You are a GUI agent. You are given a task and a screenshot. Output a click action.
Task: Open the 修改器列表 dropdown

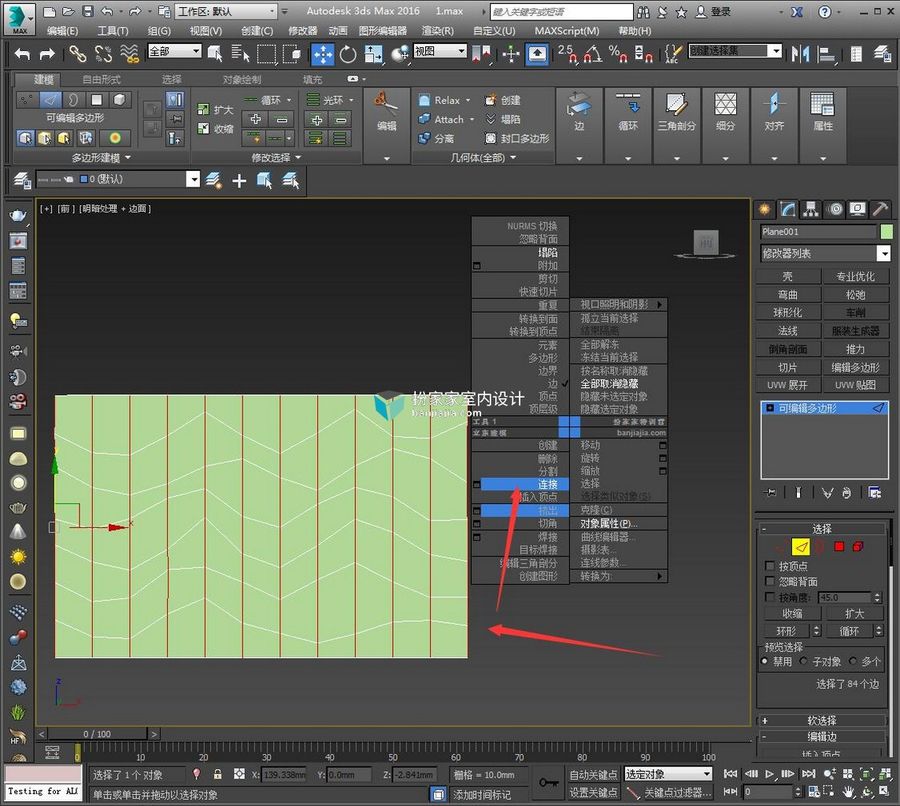pos(825,253)
